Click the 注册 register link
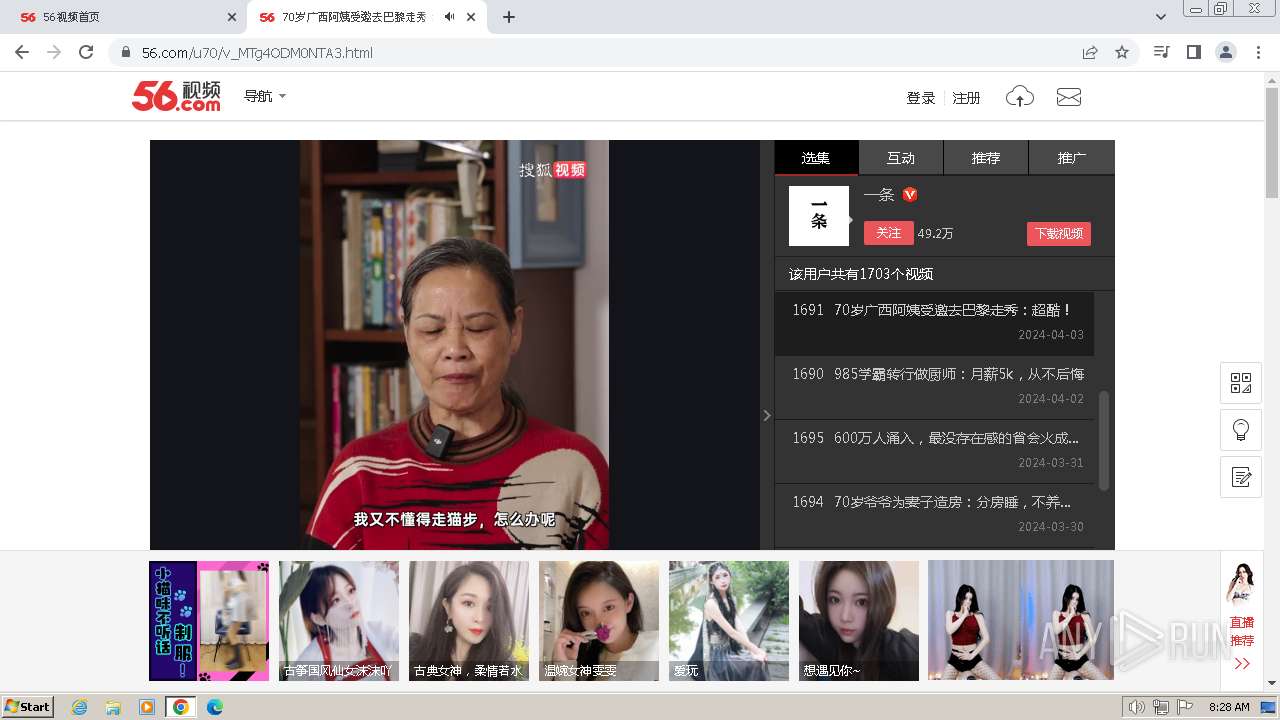The height and width of the screenshot is (720, 1280). coord(966,98)
